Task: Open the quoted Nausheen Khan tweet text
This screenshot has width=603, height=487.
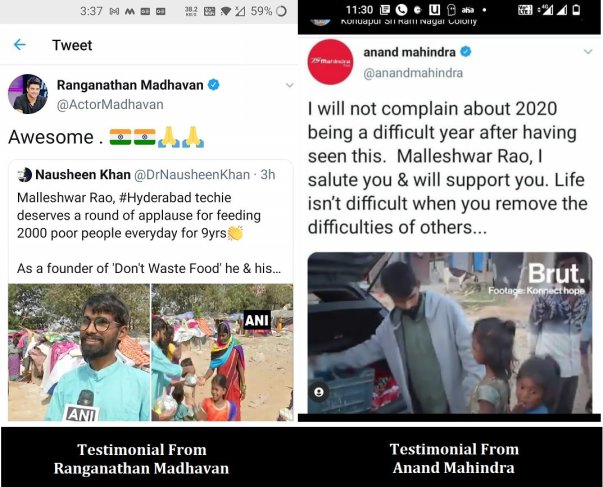Action: click(149, 233)
